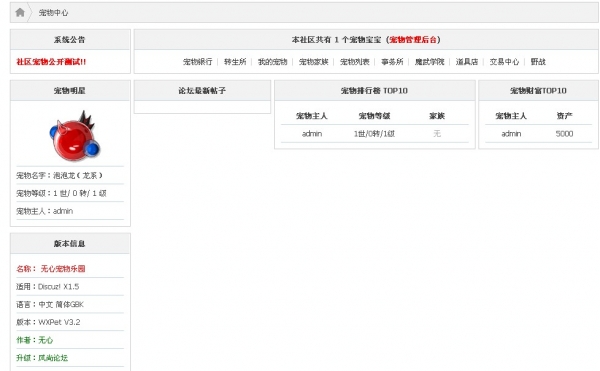Open the 交易中心 page
Viewport: 600px width, 371px height.
point(504,62)
